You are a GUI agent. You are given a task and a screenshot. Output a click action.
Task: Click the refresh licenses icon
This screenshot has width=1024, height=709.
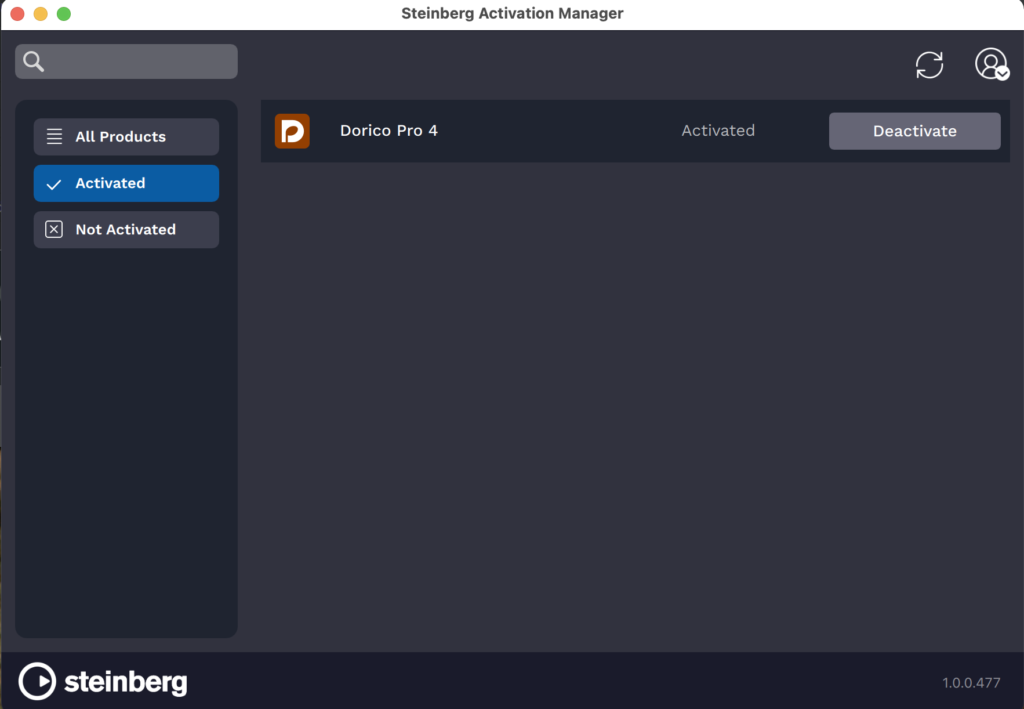coord(929,65)
